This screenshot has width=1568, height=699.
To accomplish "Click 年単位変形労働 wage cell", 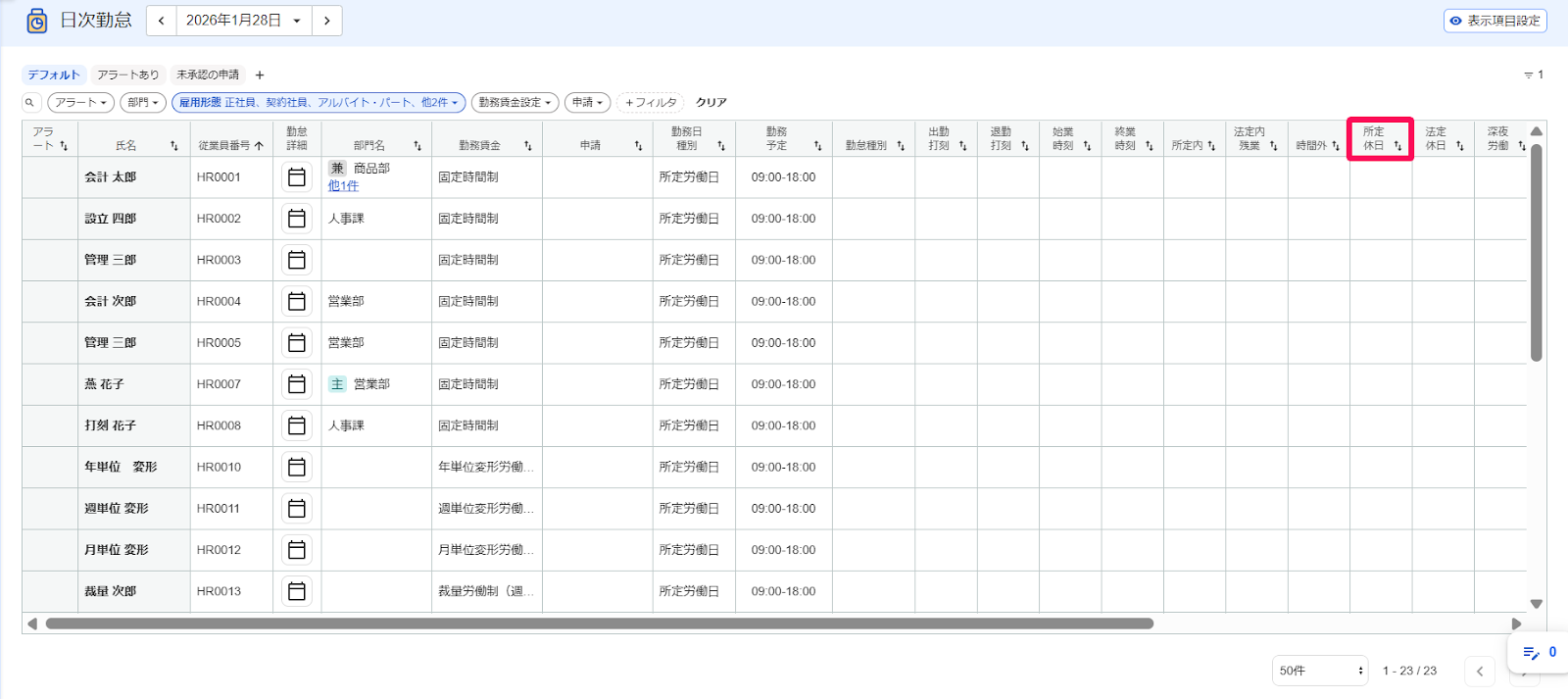I will point(486,467).
